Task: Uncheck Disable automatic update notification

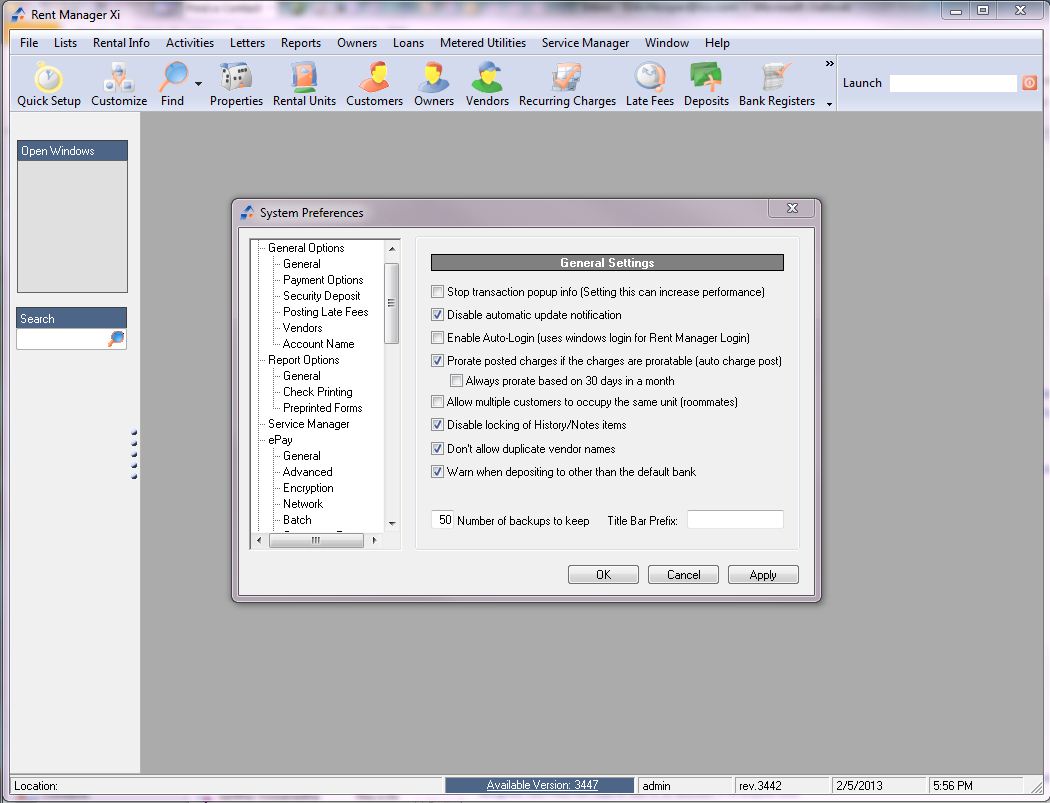Action: (x=437, y=314)
